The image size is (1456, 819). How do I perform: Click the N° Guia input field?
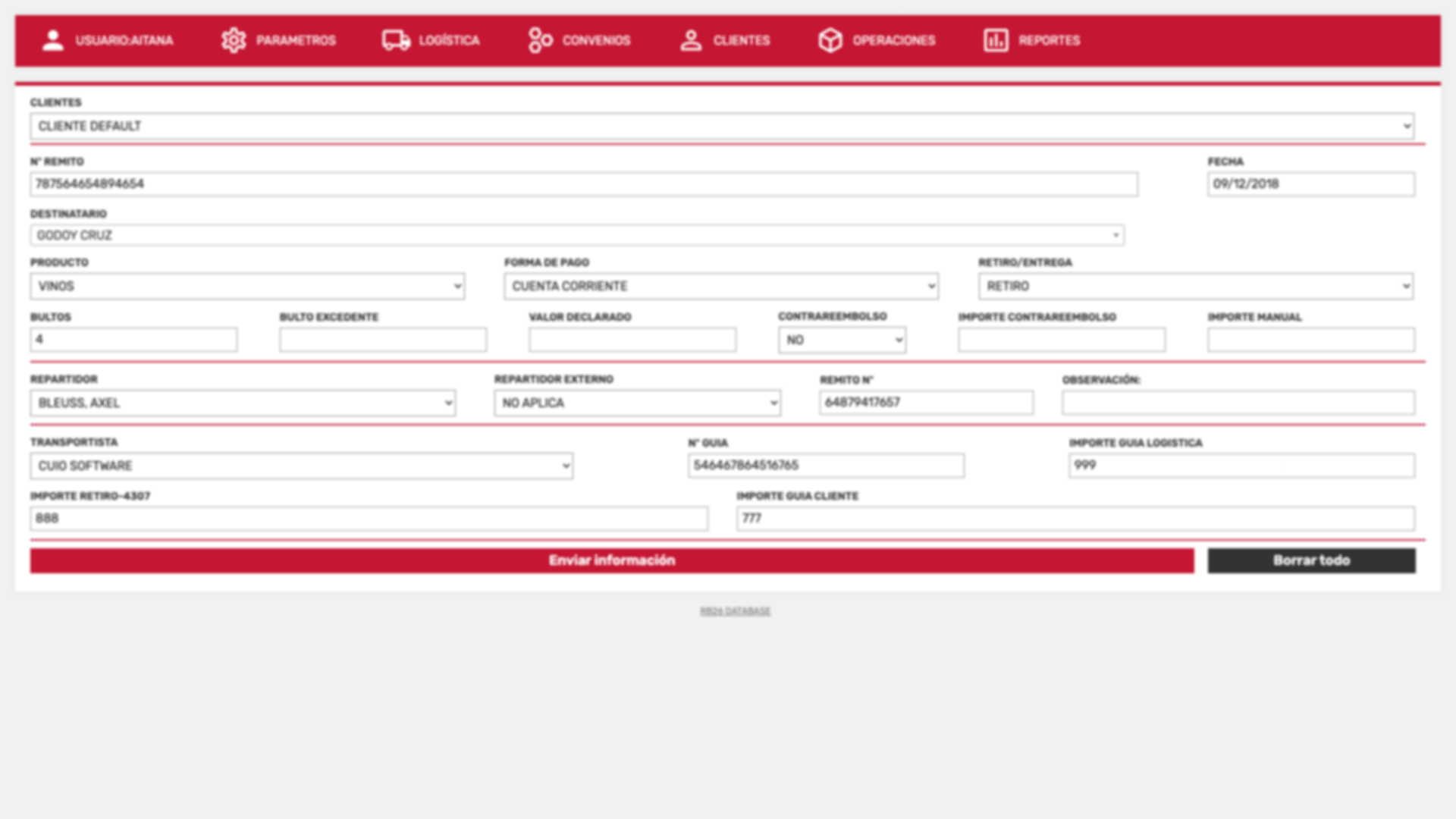click(x=826, y=466)
